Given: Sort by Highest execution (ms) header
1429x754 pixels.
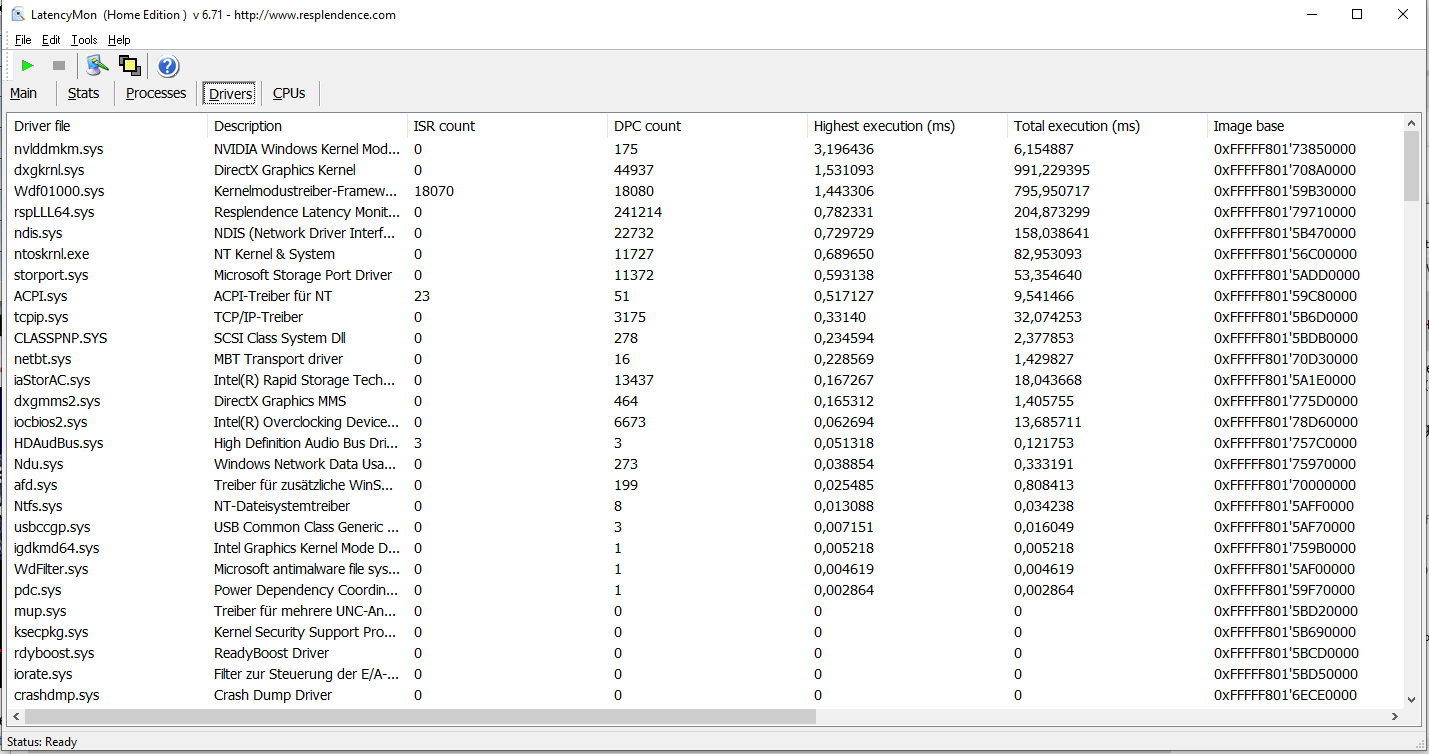Looking at the screenshot, I should click(x=908, y=126).
